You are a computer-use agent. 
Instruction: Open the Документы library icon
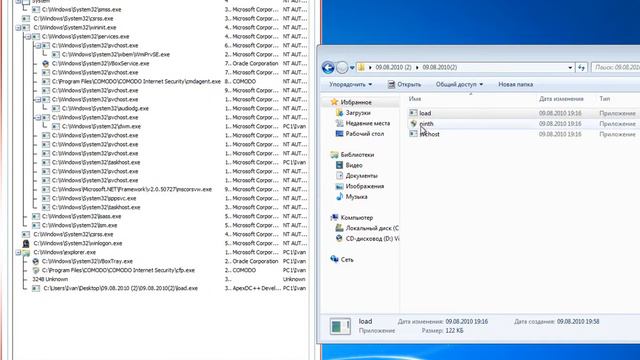[x=339, y=176]
